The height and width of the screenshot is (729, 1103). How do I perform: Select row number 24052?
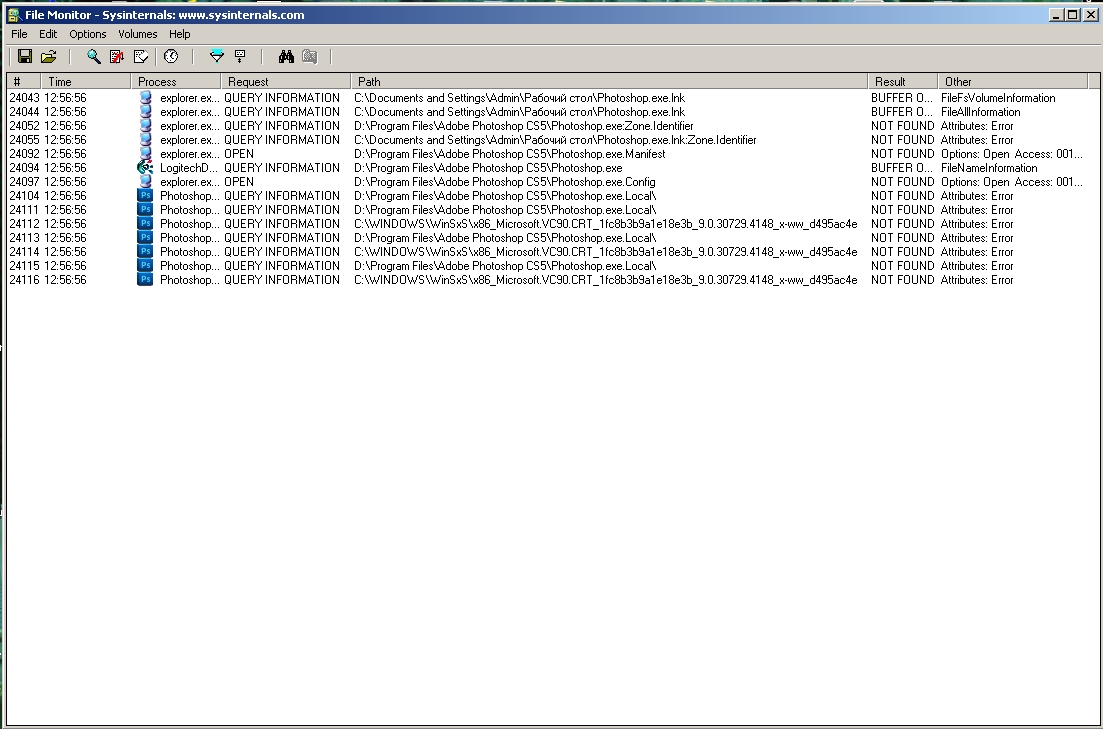coord(24,126)
